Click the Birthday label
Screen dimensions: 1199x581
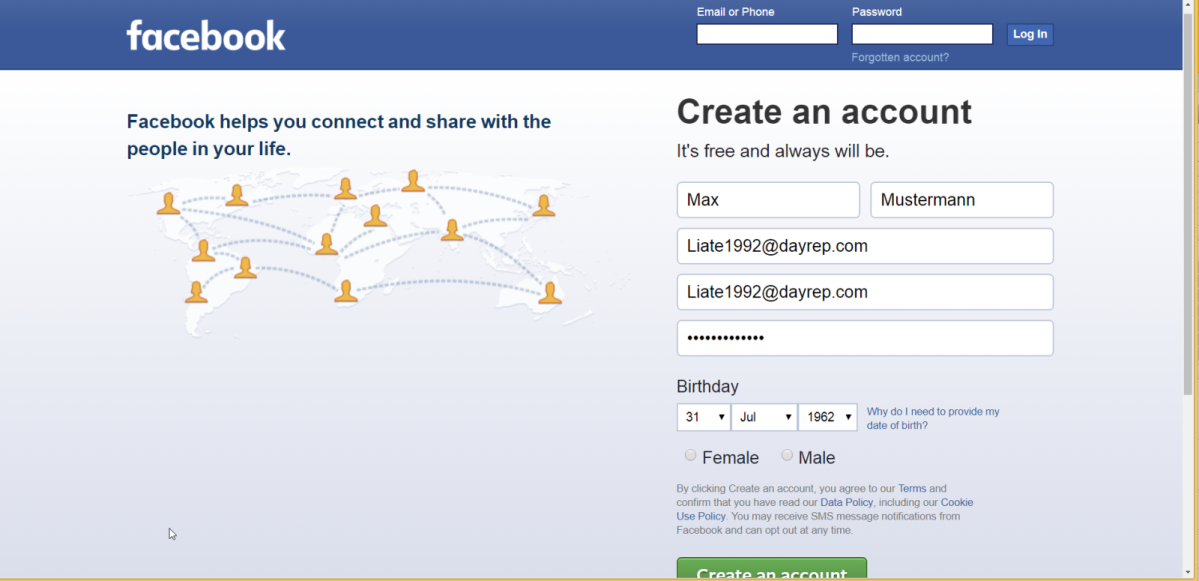click(x=707, y=387)
